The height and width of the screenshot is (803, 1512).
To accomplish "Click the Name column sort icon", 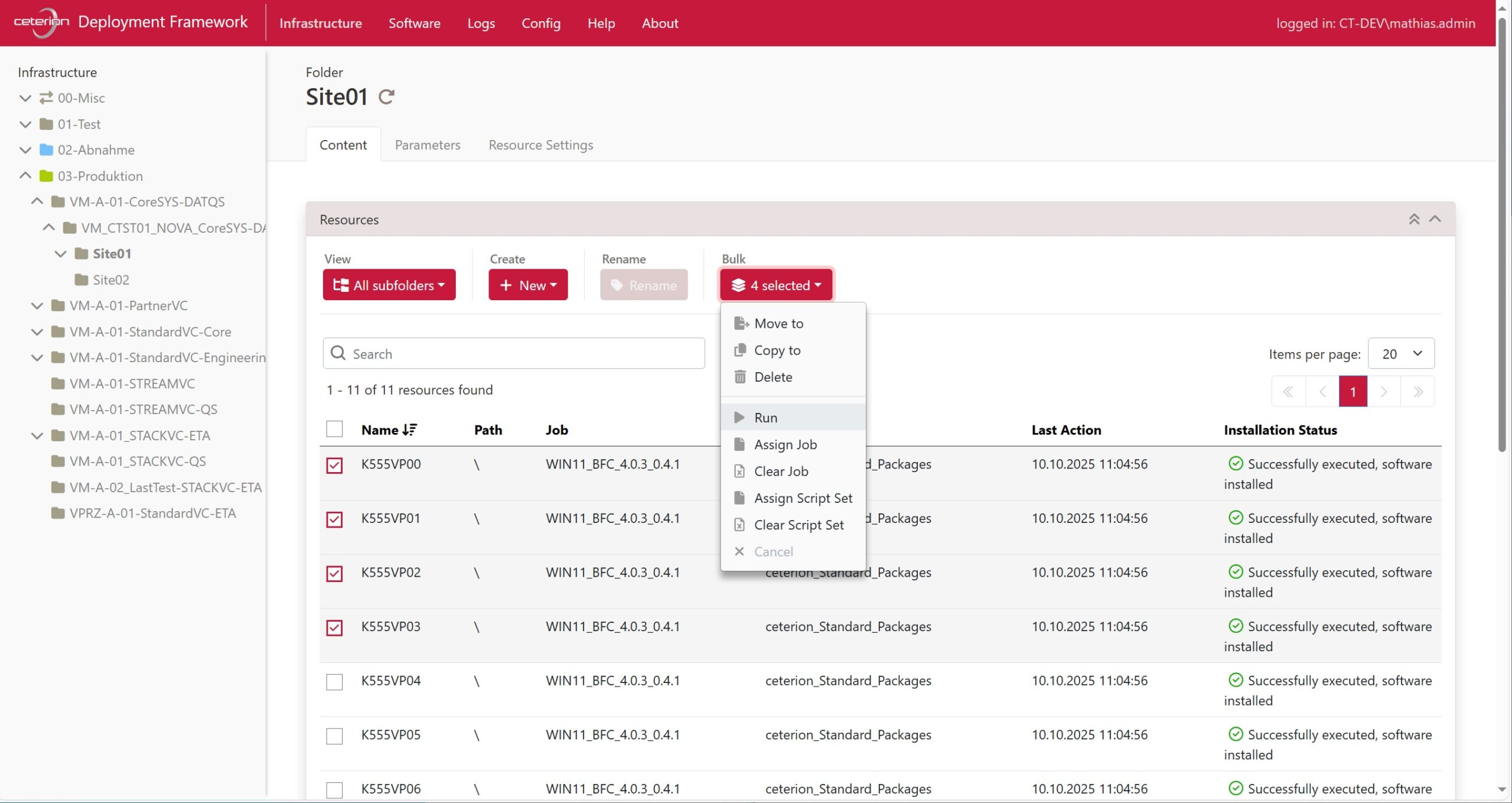I will (x=409, y=430).
